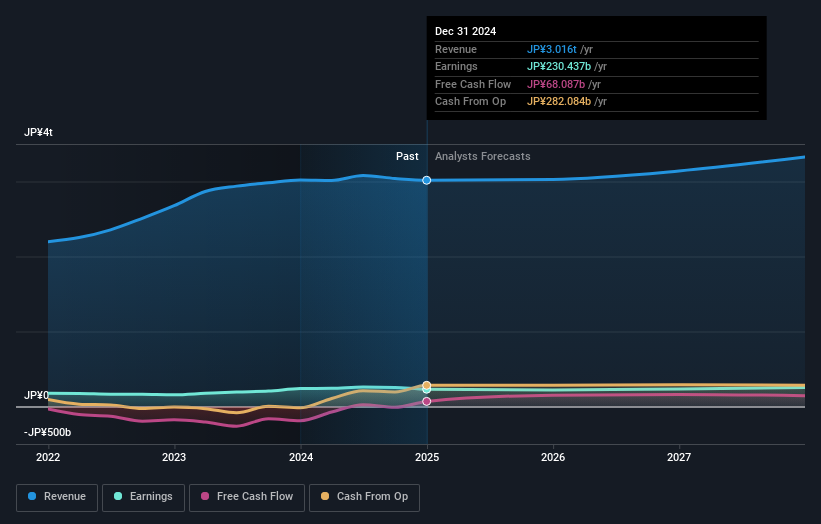This screenshot has width=821, height=524.
Task: Click the -JP¥500b y-axis label
Action: click(47, 432)
